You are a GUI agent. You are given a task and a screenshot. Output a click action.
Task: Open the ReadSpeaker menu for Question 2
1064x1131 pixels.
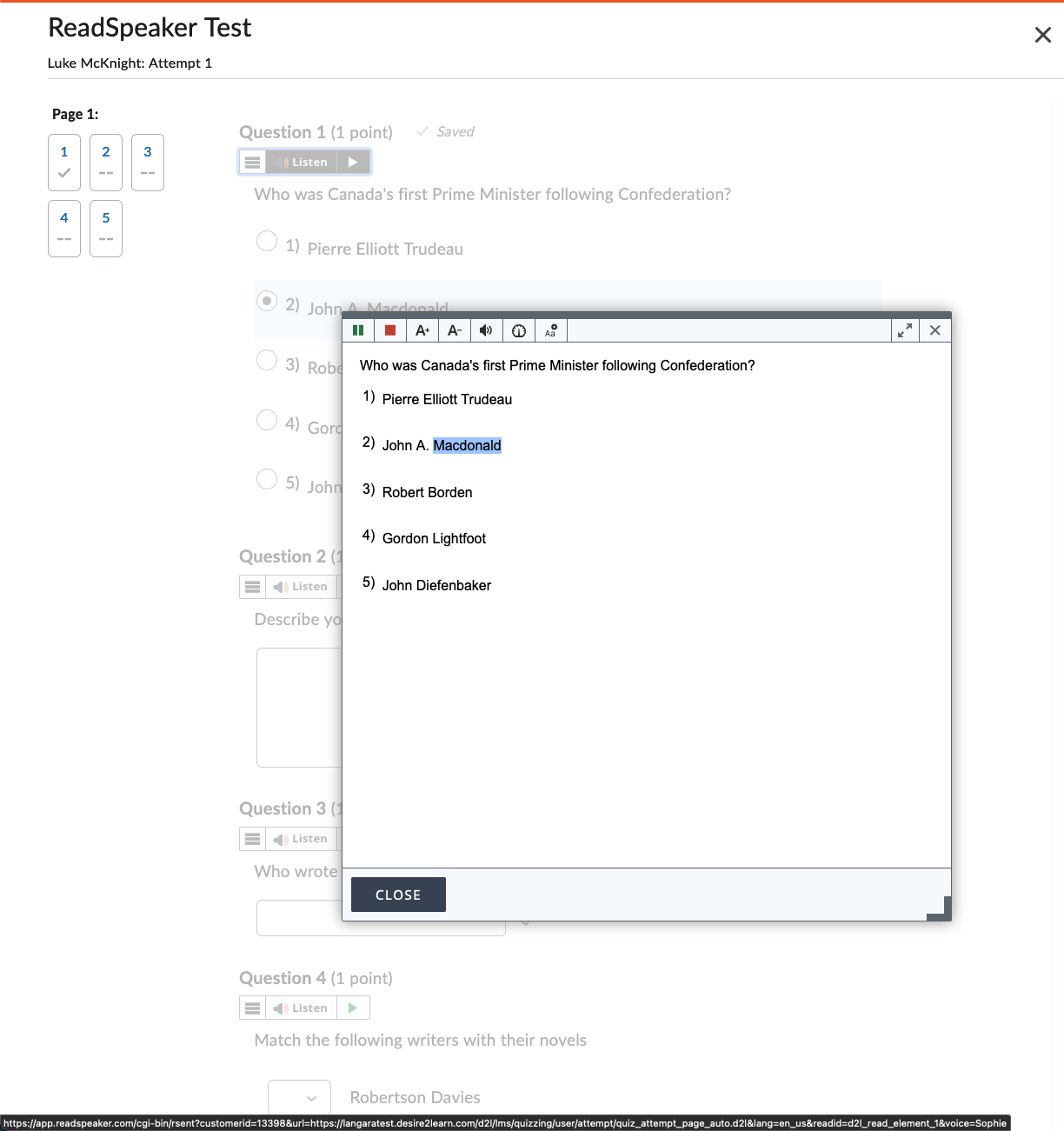tap(252, 586)
